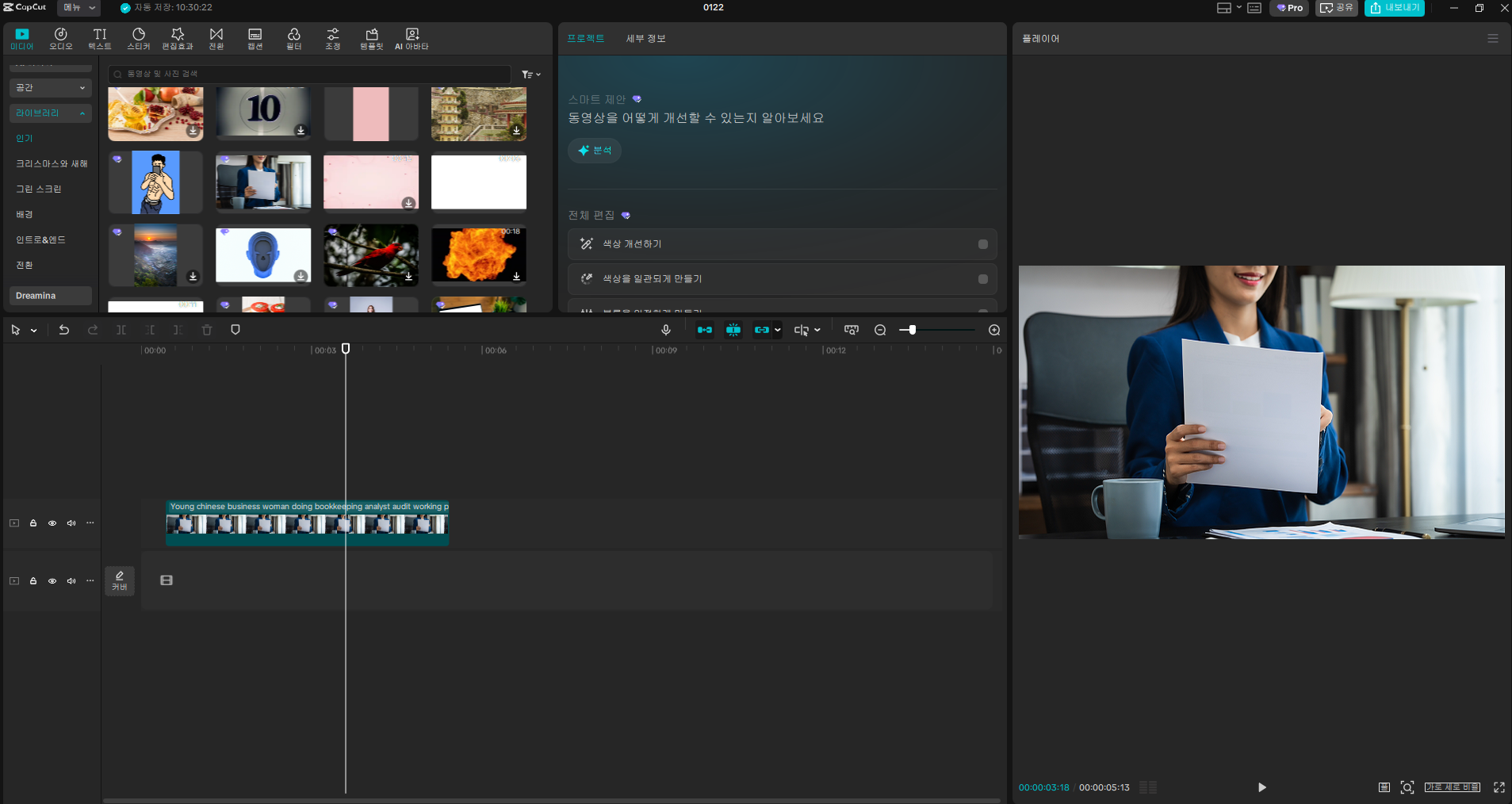Hide the business woman clip track with eye icon
1512x804 pixels.
coord(52,523)
